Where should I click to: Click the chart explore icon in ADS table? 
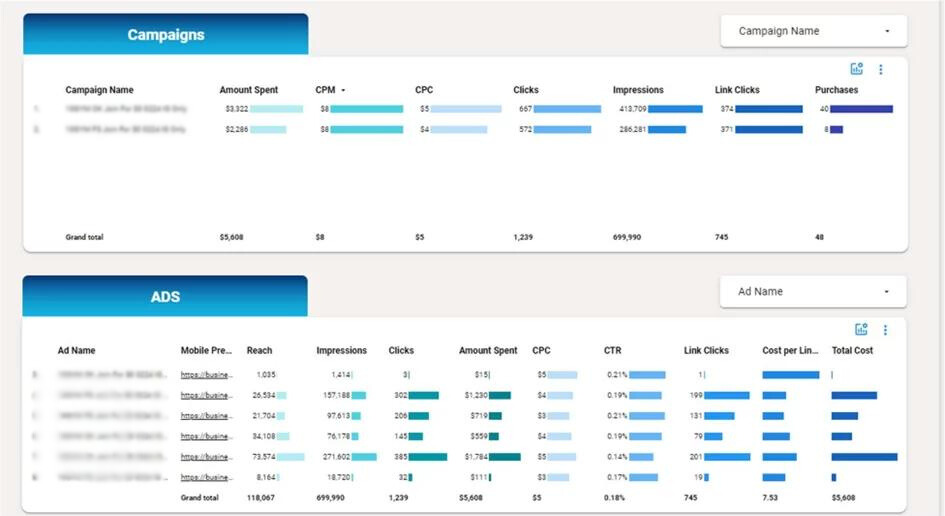pos(861,330)
